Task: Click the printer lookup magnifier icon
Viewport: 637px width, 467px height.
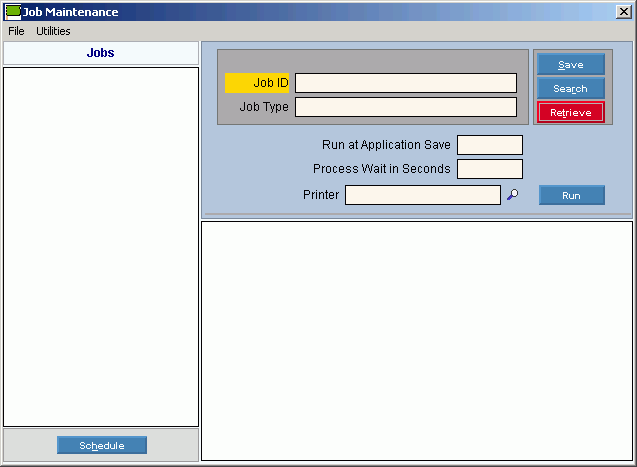Action: (x=512, y=195)
